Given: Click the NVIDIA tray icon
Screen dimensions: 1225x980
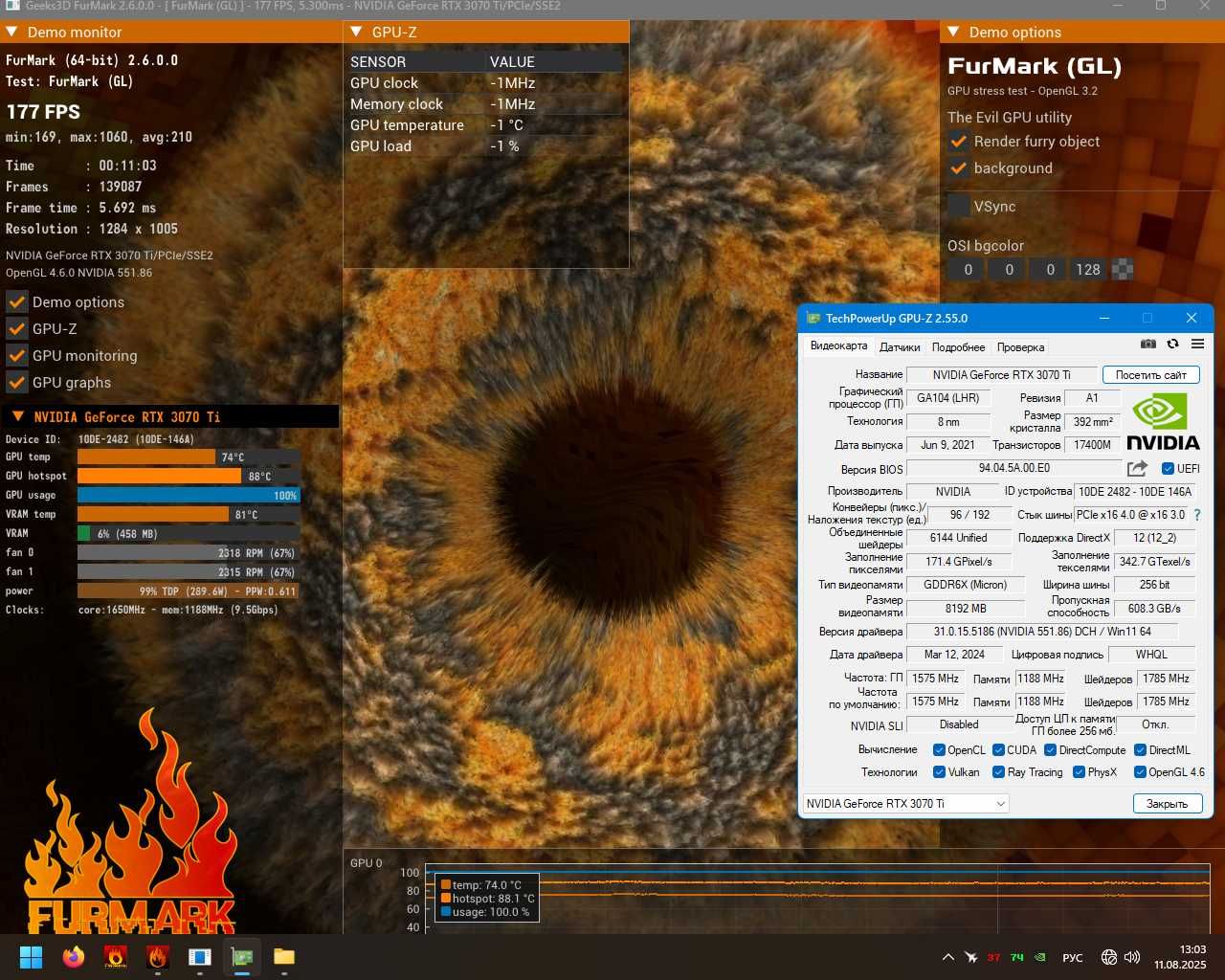Looking at the screenshot, I should [1040, 957].
